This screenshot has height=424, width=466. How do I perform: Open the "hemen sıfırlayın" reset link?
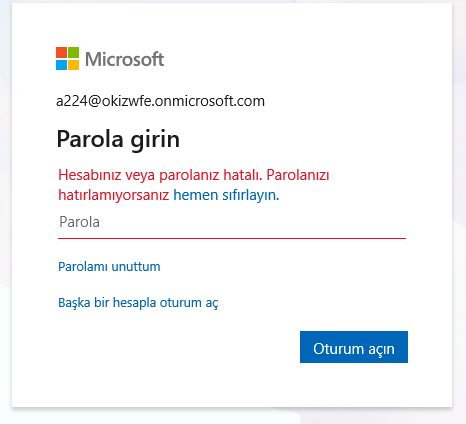(x=226, y=195)
